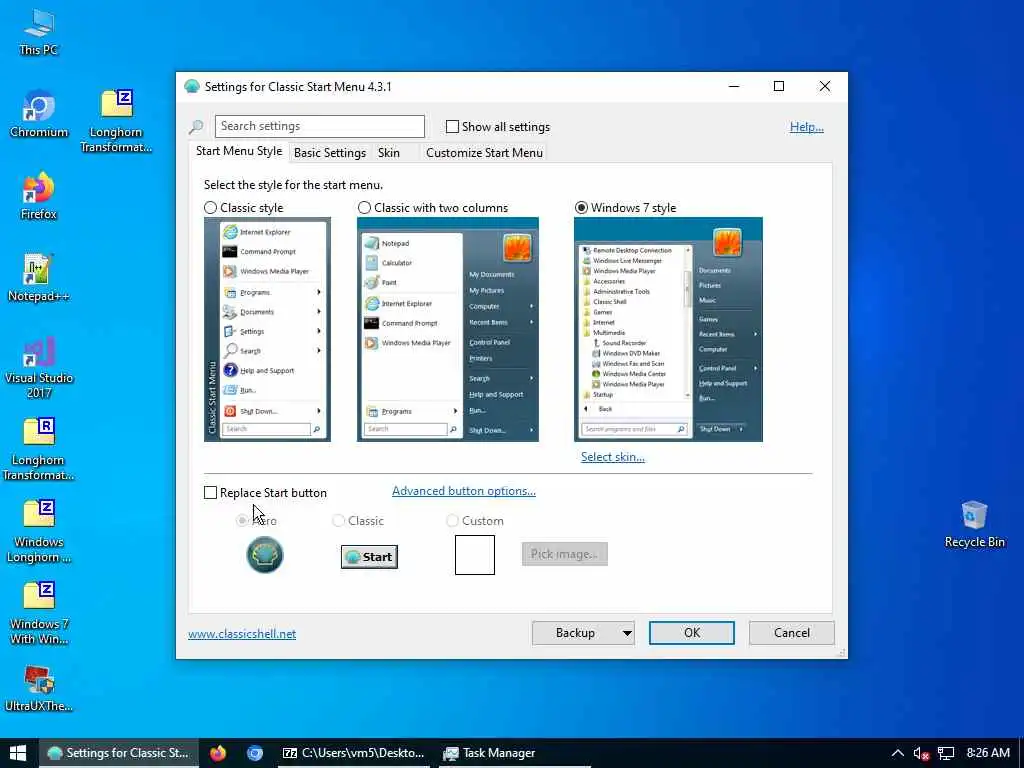Click Classic two columns preview thumbnail
The height and width of the screenshot is (768, 1024).
click(447, 329)
